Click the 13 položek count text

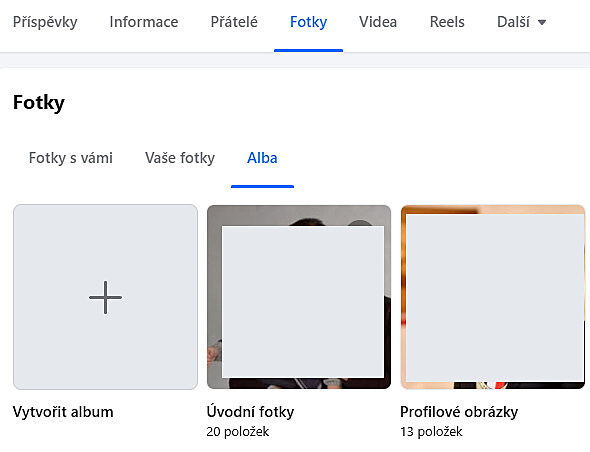(431, 432)
